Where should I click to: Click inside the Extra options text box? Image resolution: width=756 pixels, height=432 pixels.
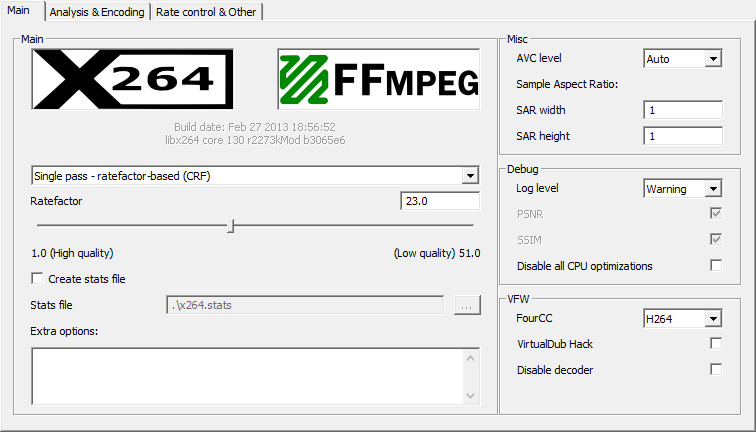tap(247, 376)
